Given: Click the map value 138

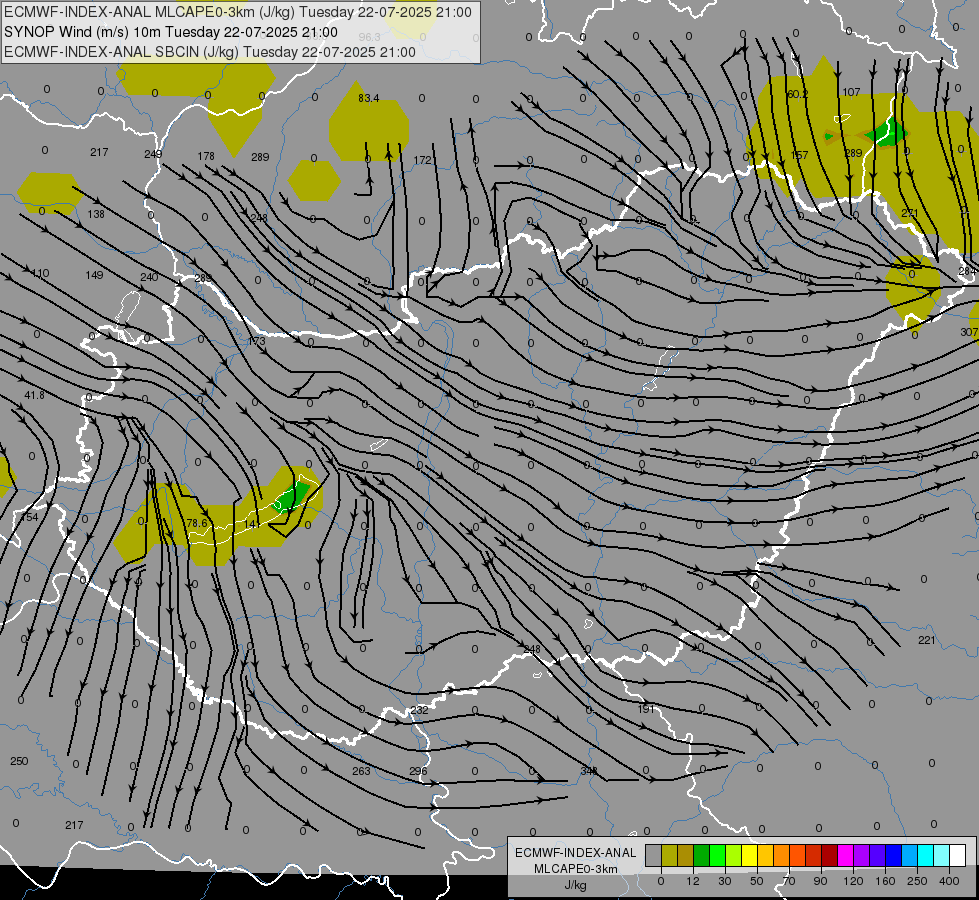Looking at the screenshot, I should [96, 214].
